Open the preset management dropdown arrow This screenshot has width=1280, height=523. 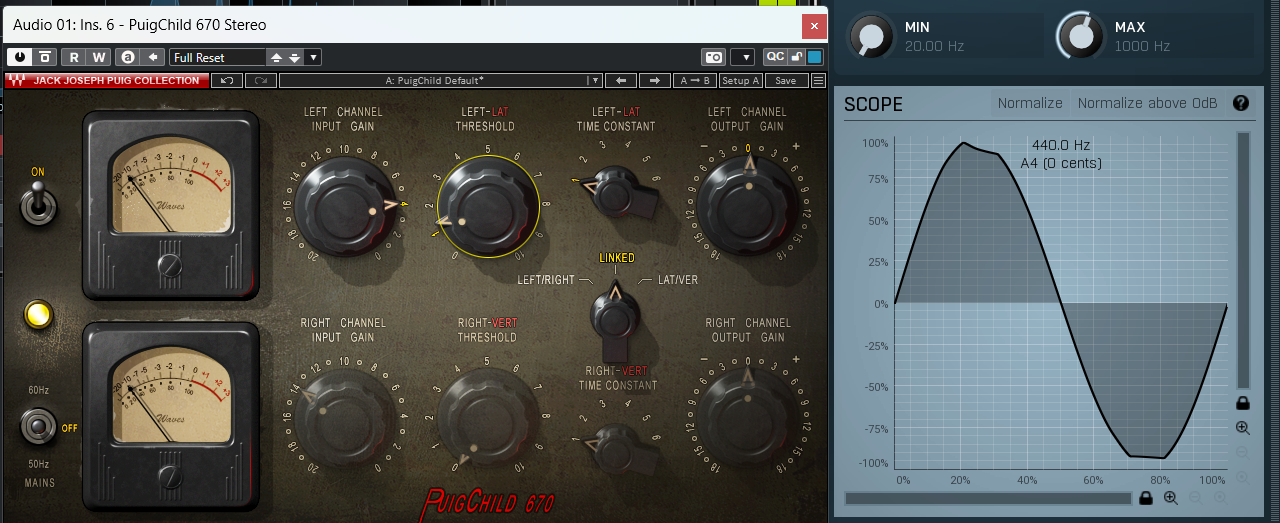314,58
